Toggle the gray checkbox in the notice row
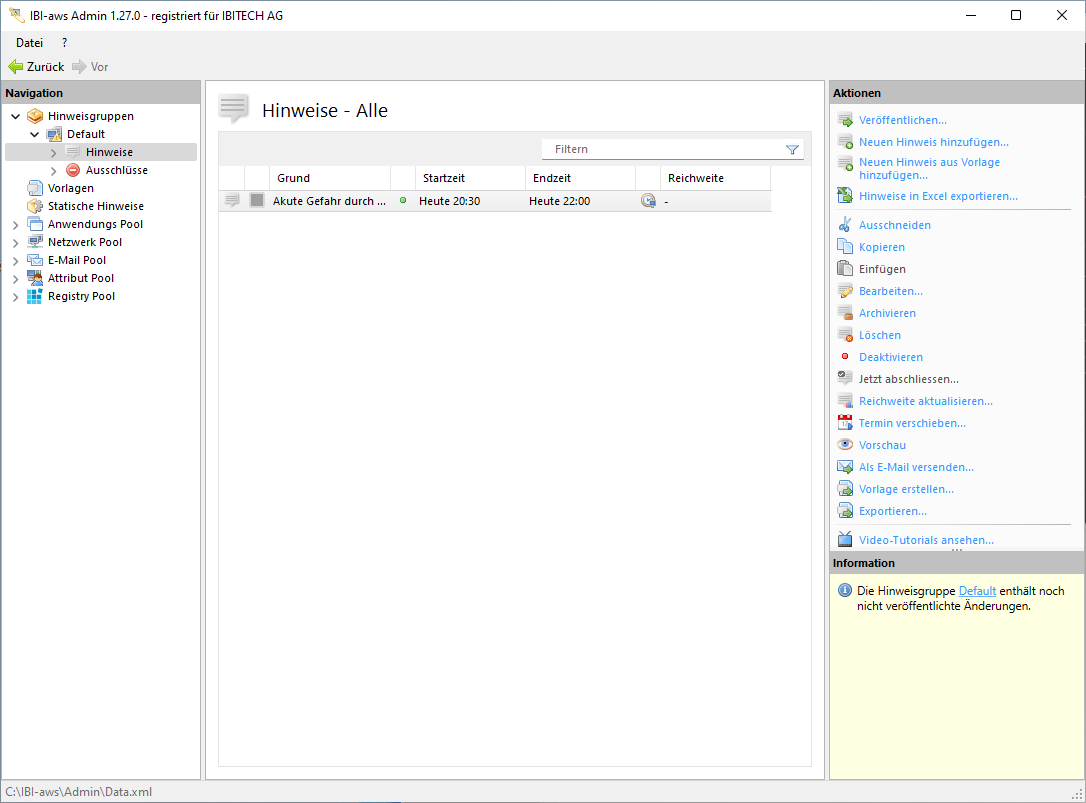Viewport: 1086px width, 803px height. (x=257, y=201)
